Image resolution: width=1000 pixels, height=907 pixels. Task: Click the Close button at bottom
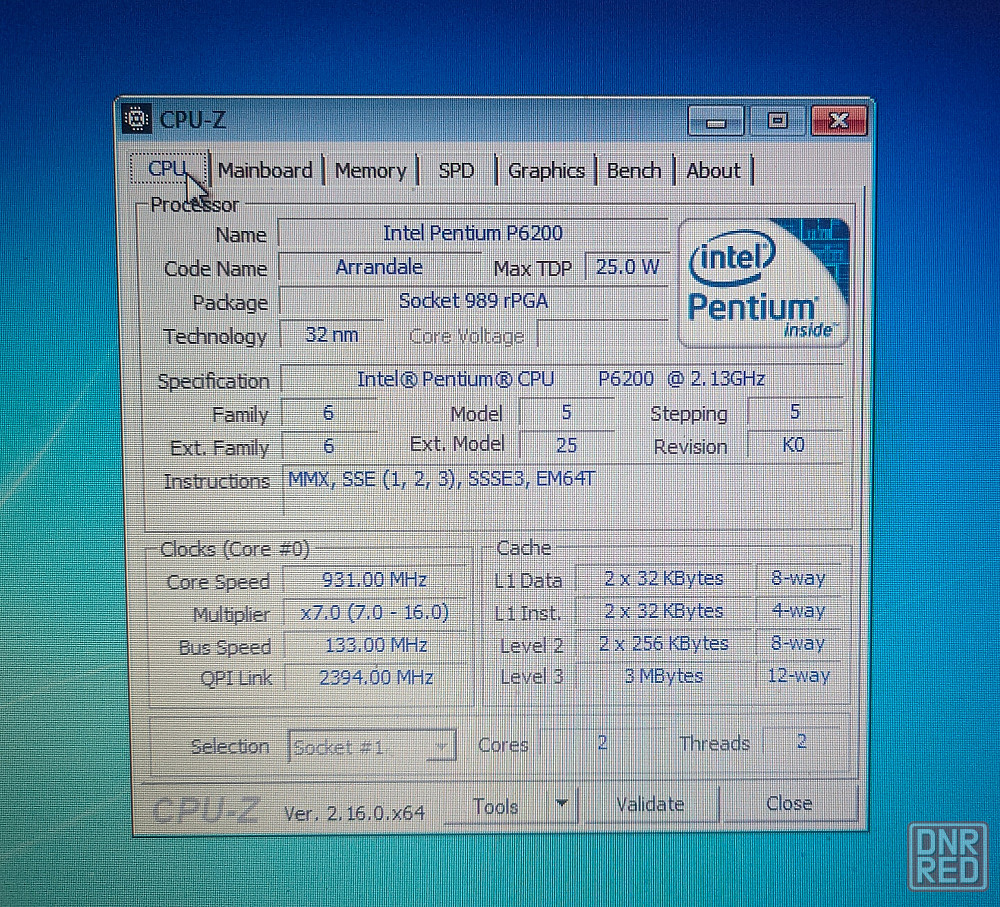(789, 804)
